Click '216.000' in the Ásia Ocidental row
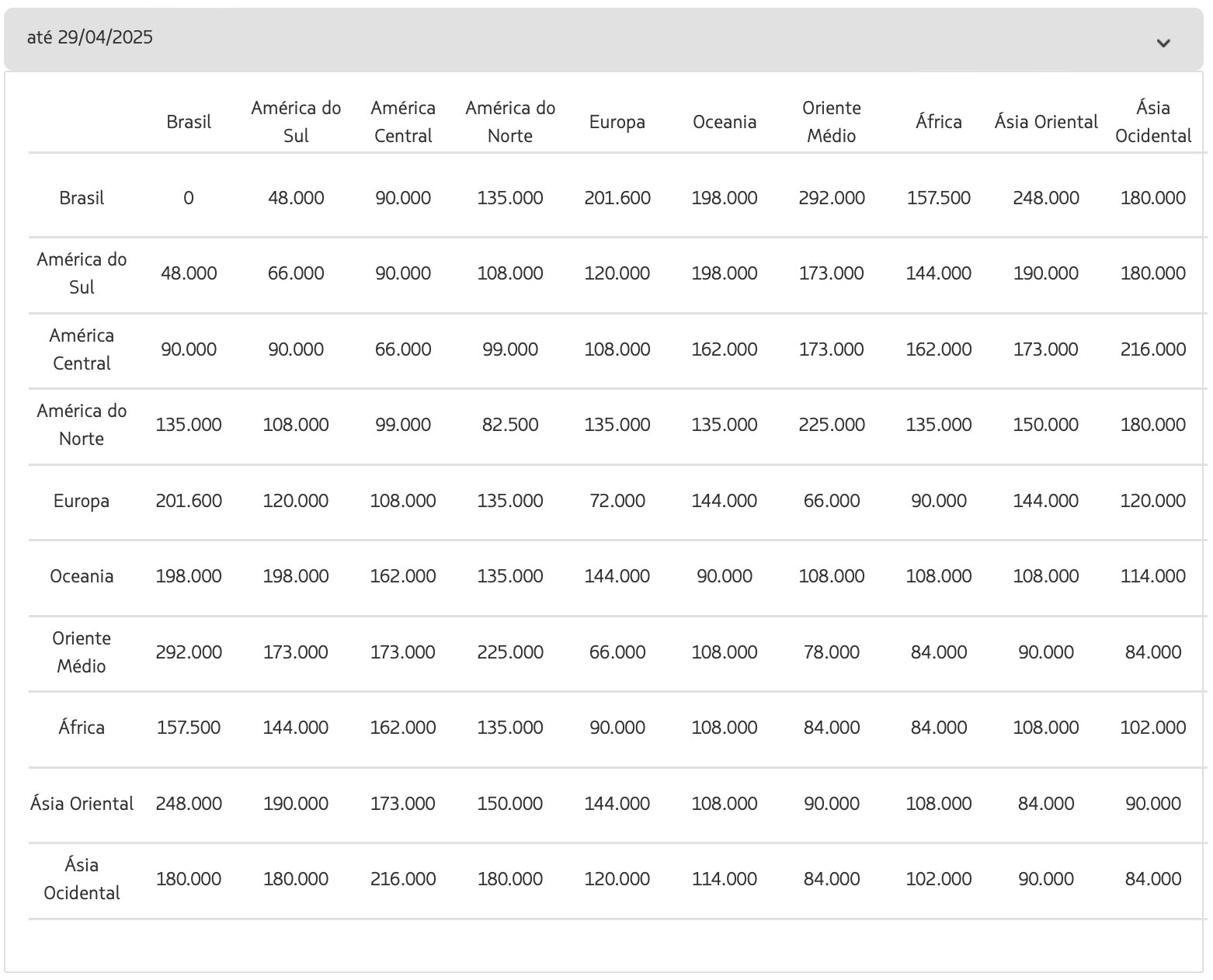 click(403, 879)
